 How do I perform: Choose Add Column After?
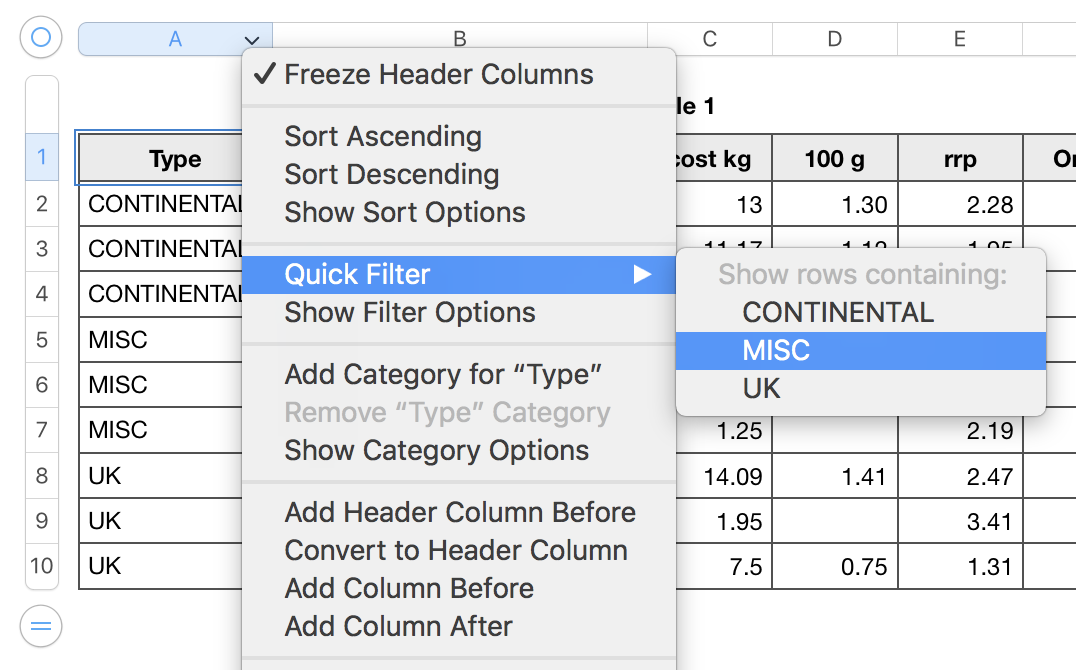398,626
